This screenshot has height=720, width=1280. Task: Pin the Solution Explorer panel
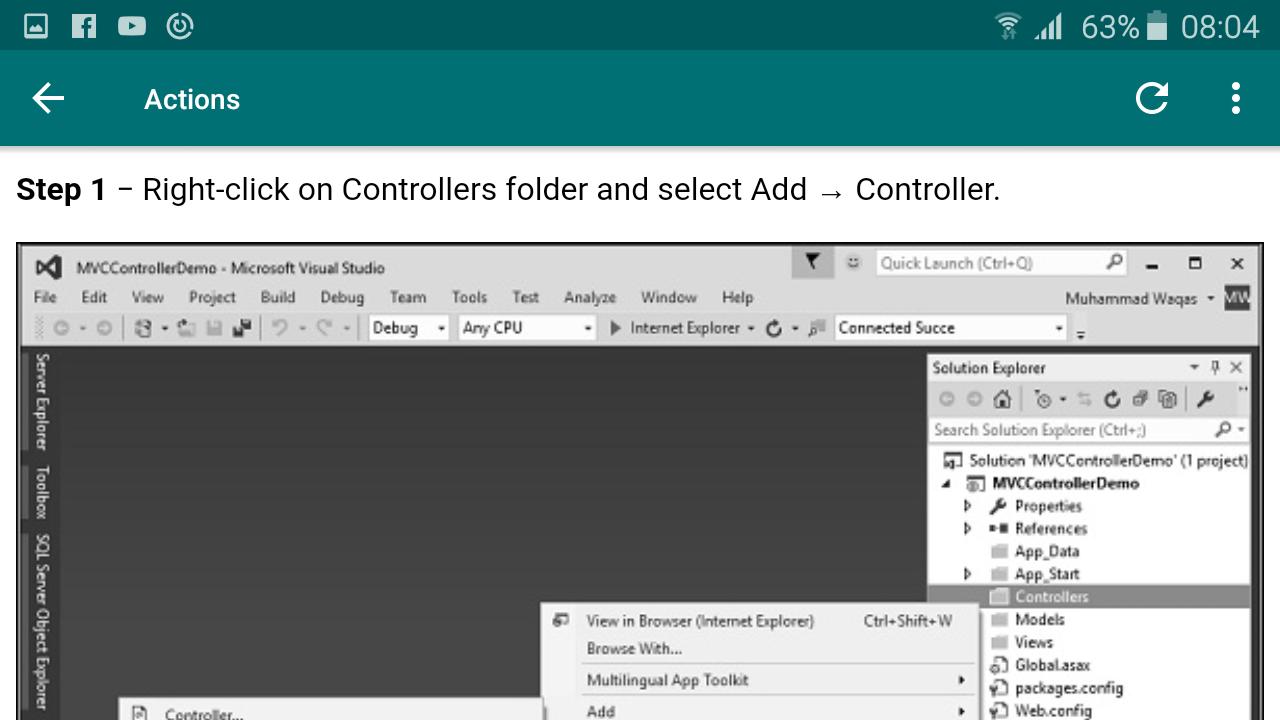(x=1215, y=367)
